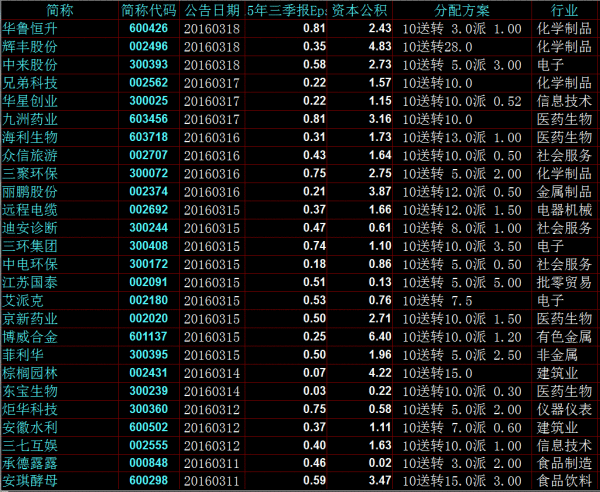This screenshot has width=600, height=492.
Task: Select stock name 承德露露
Action: coord(30,463)
